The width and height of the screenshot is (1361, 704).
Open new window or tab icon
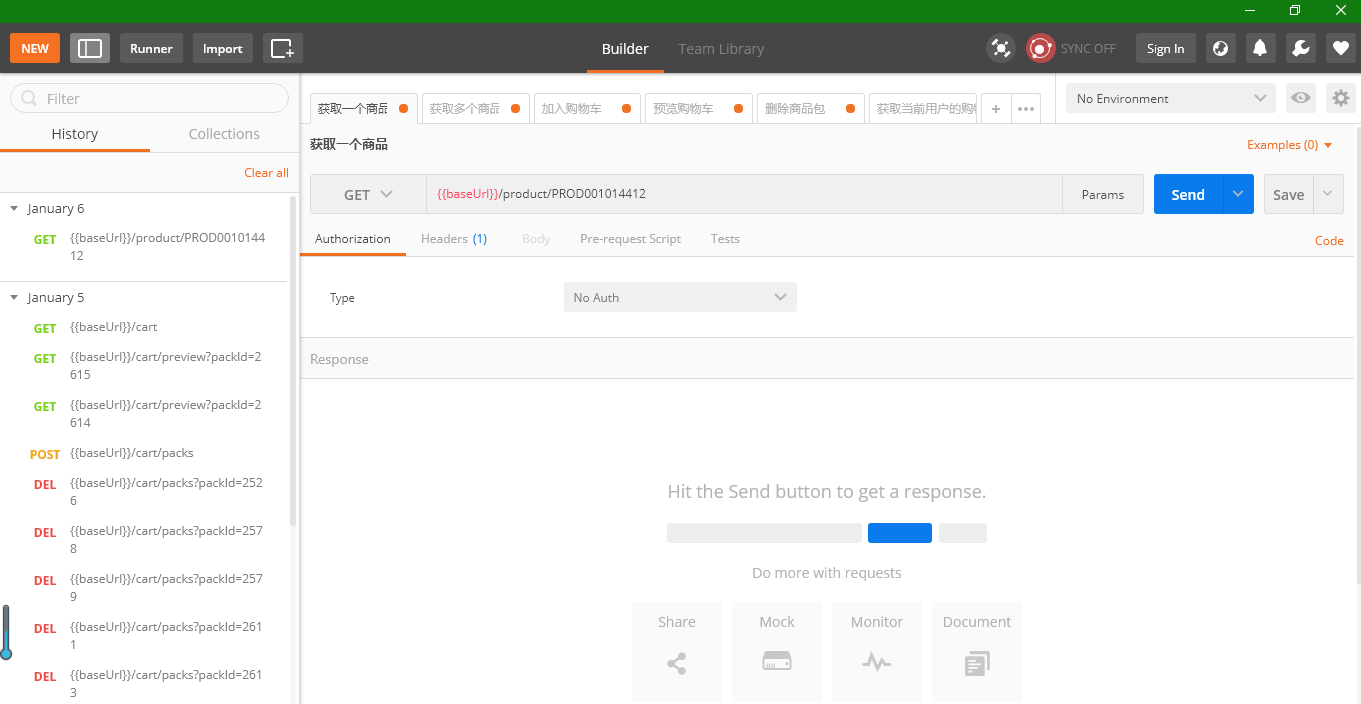283,48
